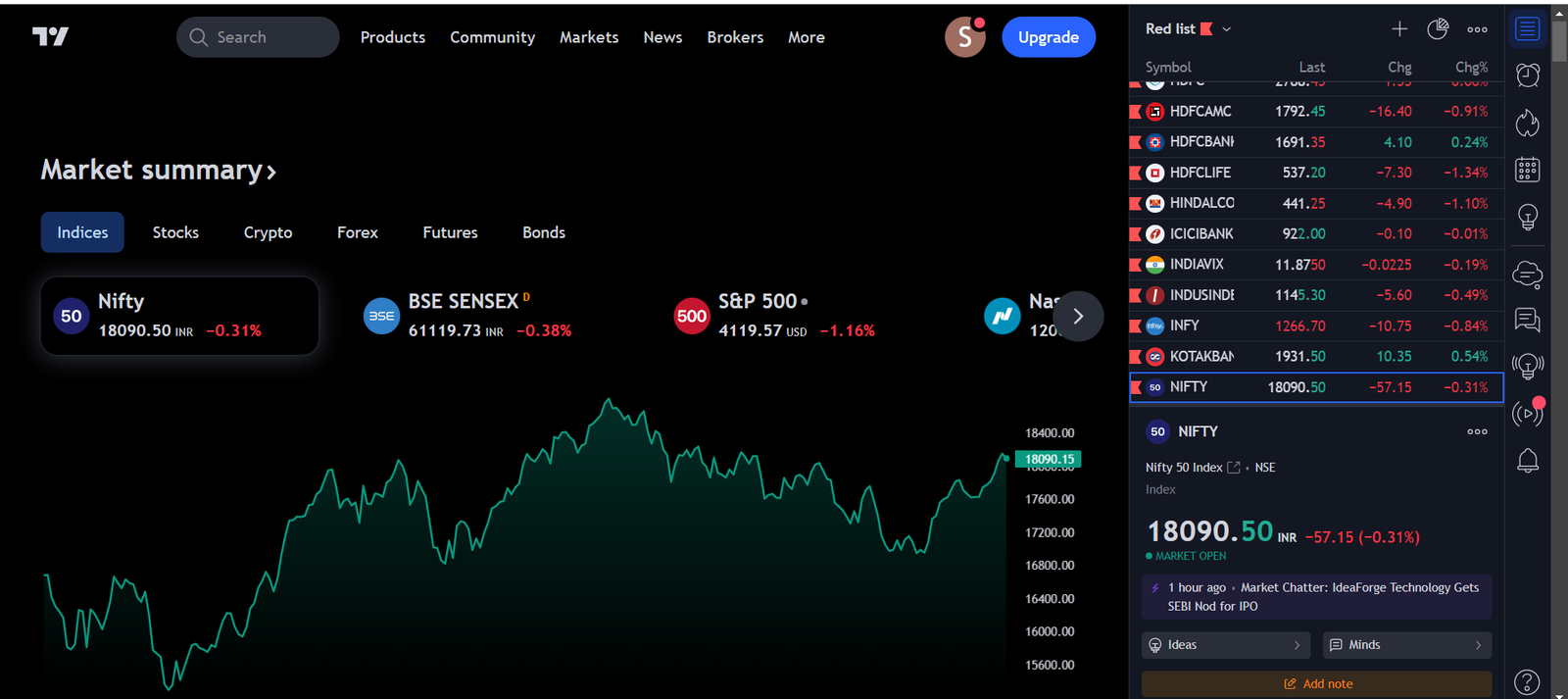Open the user profile avatar
This screenshot has height=699, width=1568.
point(965,37)
